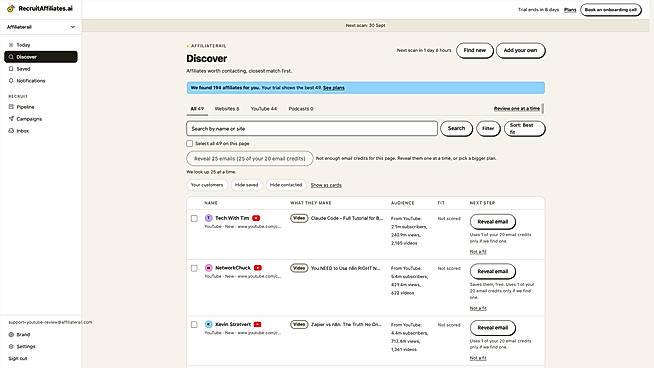Toggle the Your customers filter chip
Image resolution: width=654 pixels, height=368 pixels.
207,185
